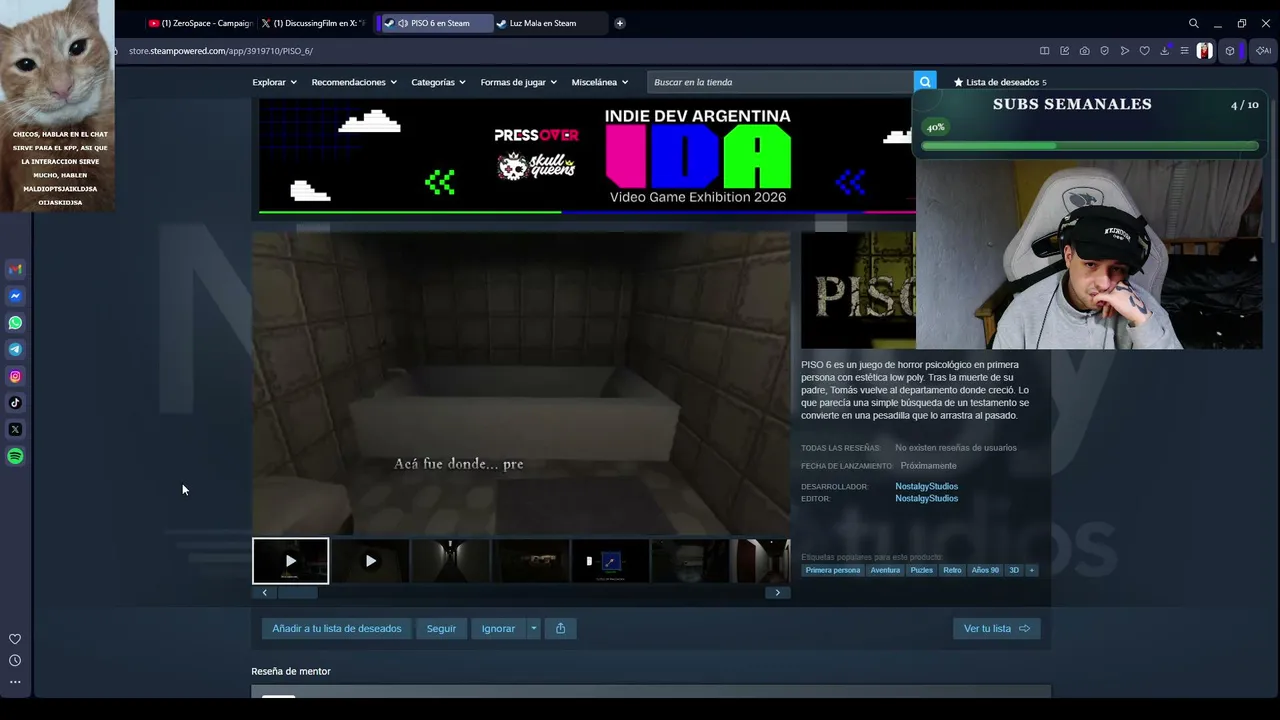Bookmark page with toolbar heart icon
1280x720 pixels.
(1144, 51)
